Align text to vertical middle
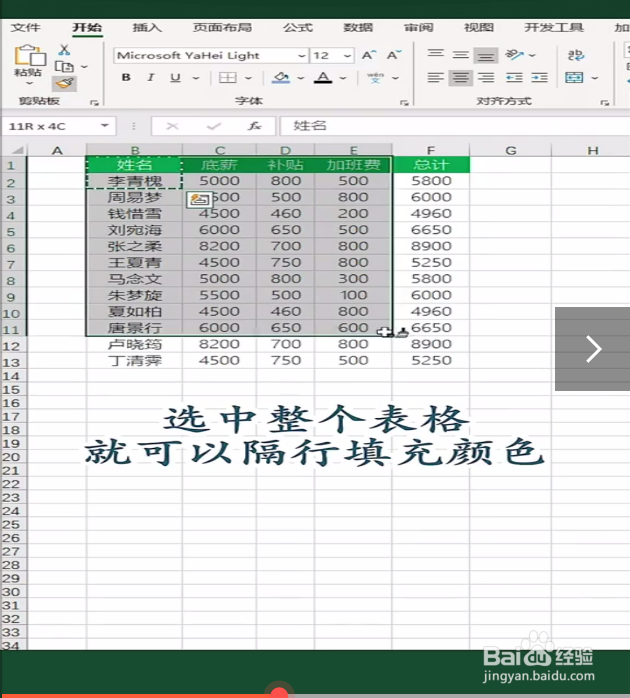630x698 pixels. coord(461,55)
